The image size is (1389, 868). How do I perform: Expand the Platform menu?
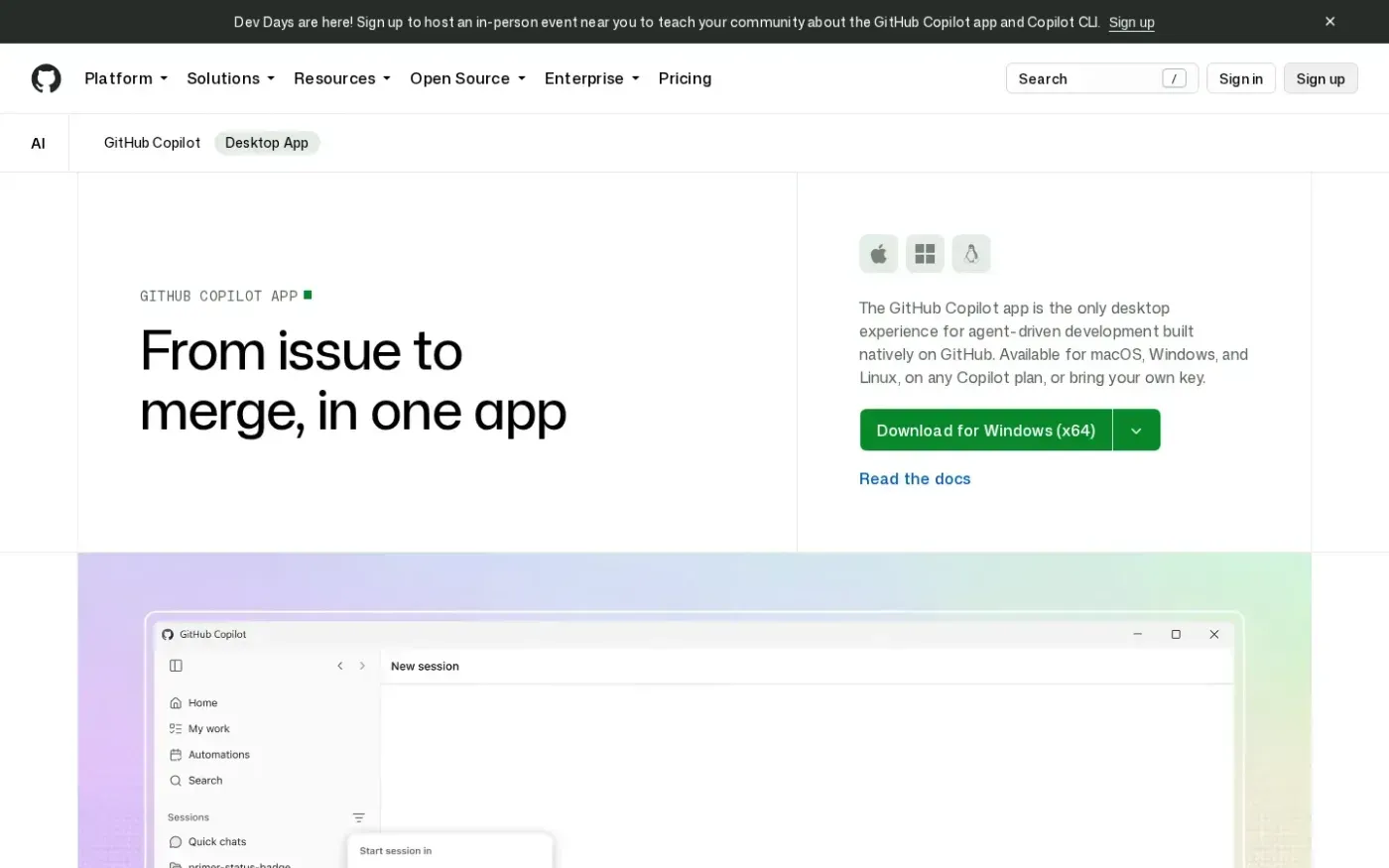pyautogui.click(x=126, y=78)
